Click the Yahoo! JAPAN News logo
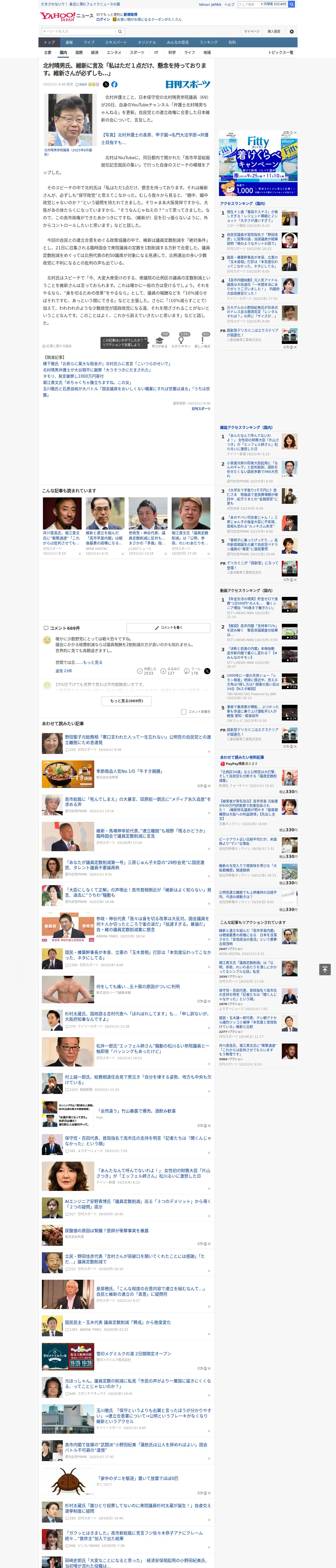The image size is (336, 1568). click(x=66, y=16)
